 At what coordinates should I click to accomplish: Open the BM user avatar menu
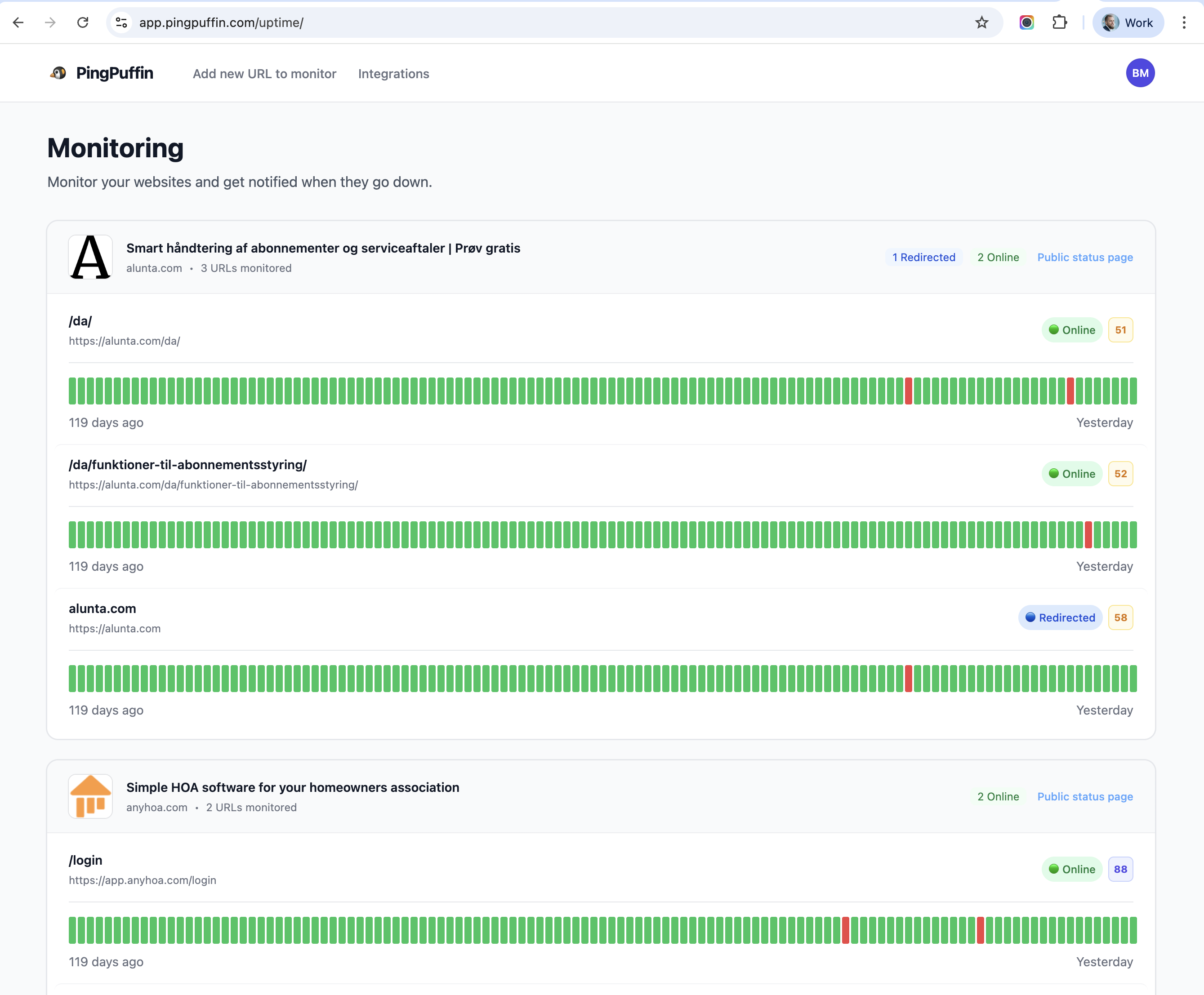[x=1140, y=73]
